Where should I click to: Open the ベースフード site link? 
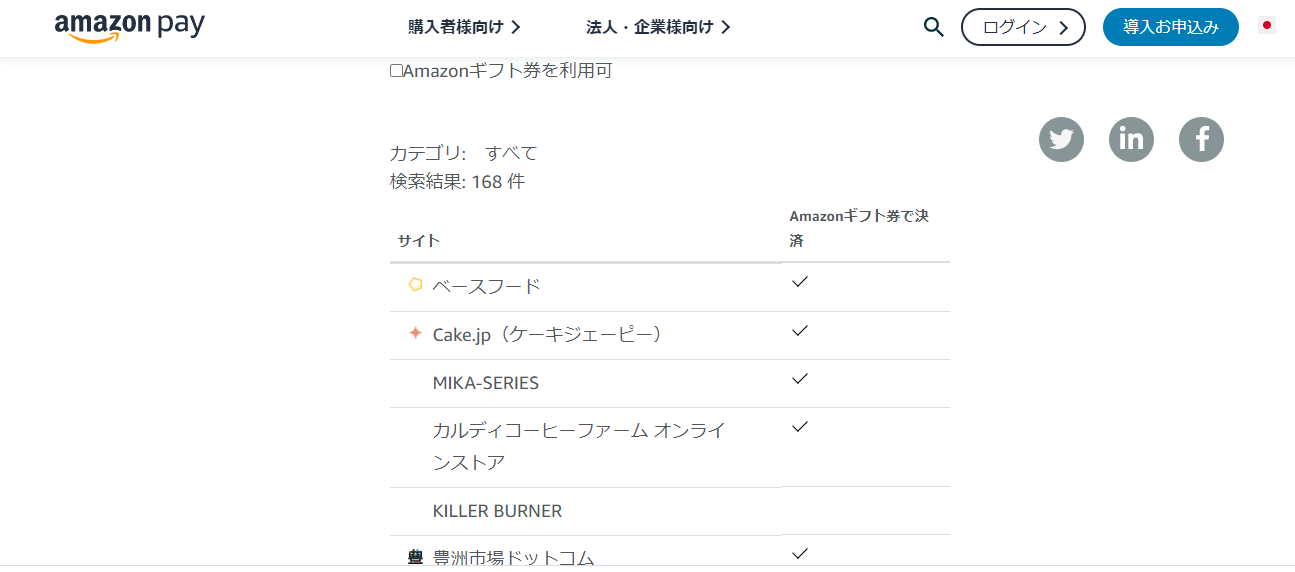[x=486, y=286]
